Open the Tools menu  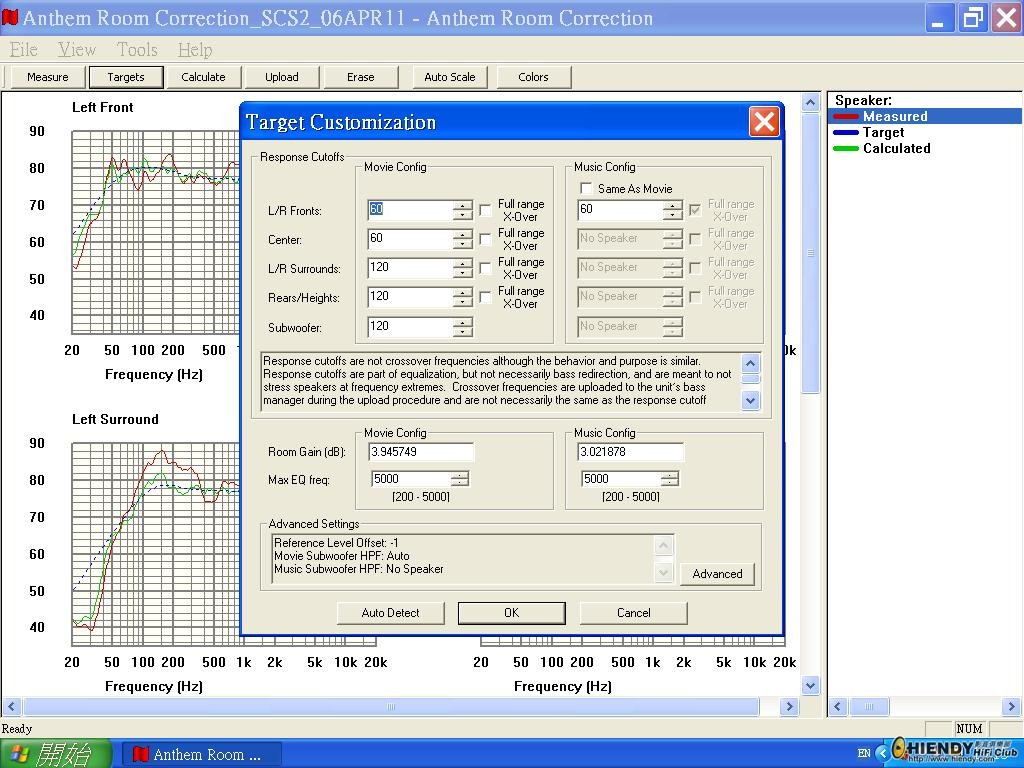click(x=137, y=49)
